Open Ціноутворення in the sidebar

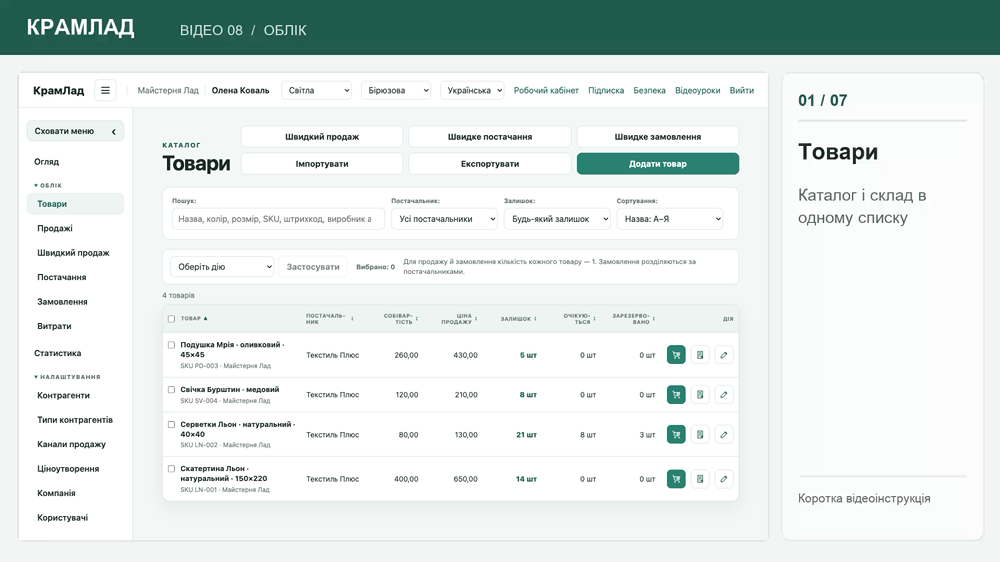pos(68,469)
